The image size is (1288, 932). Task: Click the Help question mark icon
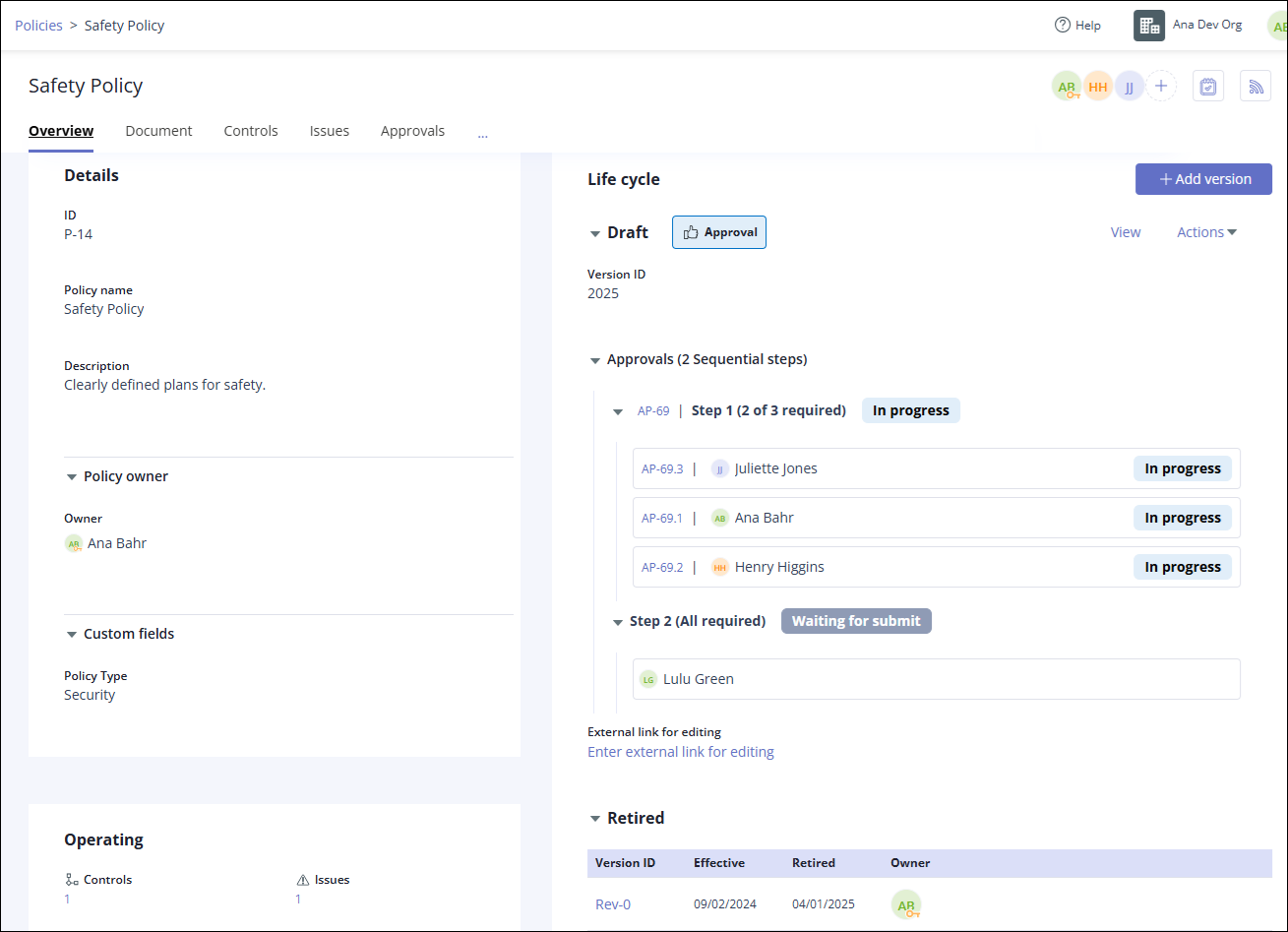point(1062,26)
